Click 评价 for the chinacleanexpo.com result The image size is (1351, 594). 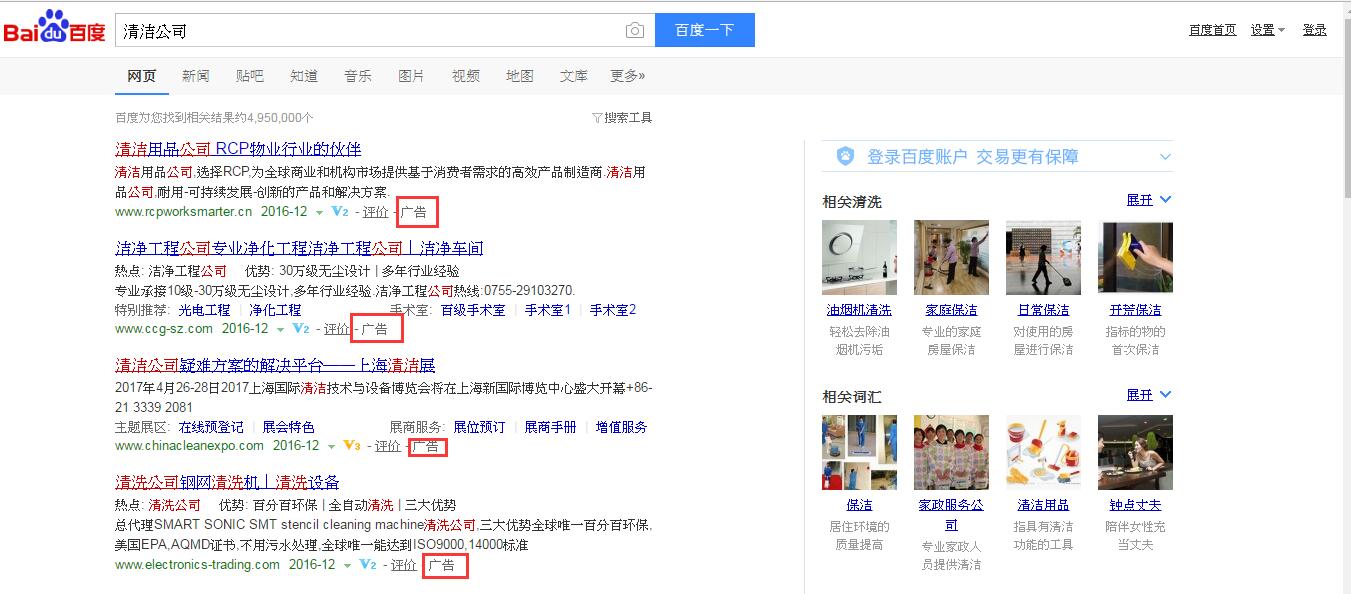click(388, 446)
